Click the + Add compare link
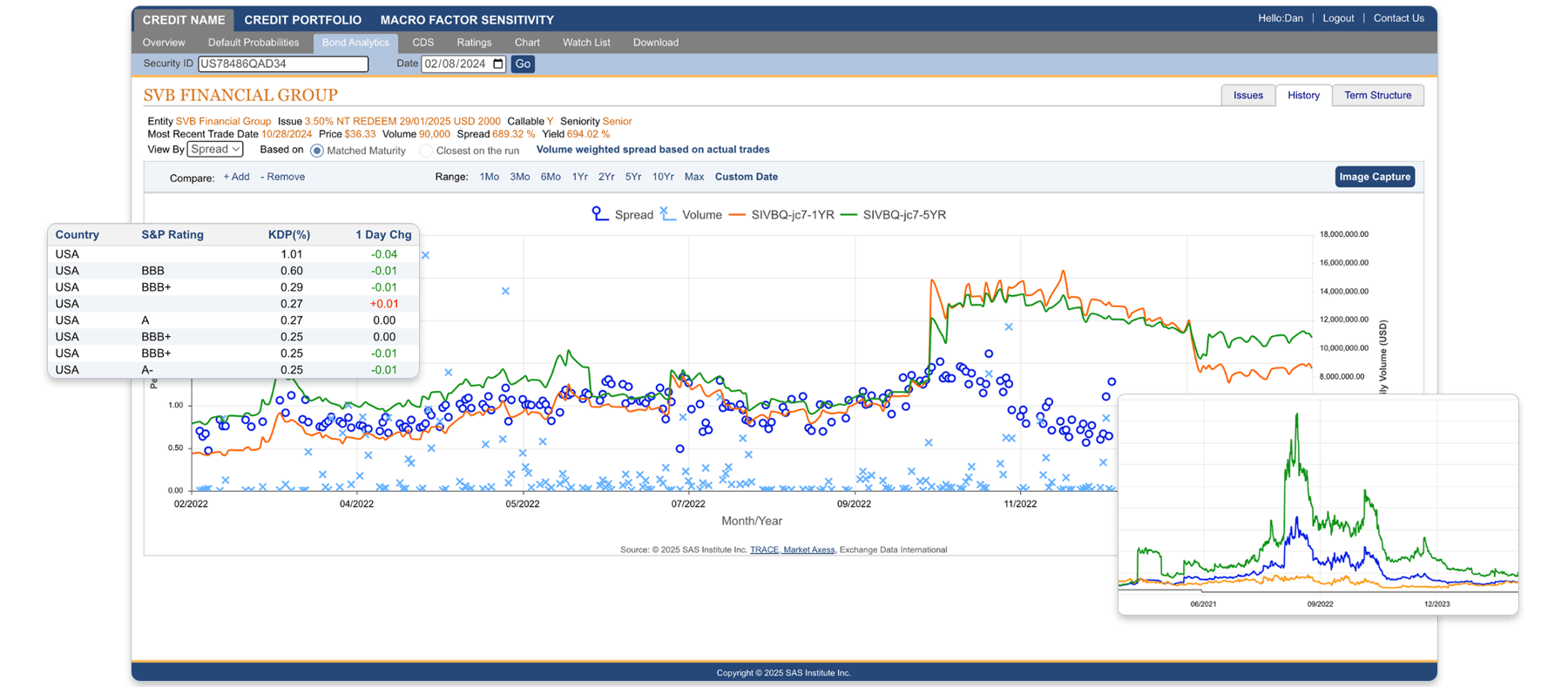This screenshot has height=687, width=1568. (x=236, y=177)
